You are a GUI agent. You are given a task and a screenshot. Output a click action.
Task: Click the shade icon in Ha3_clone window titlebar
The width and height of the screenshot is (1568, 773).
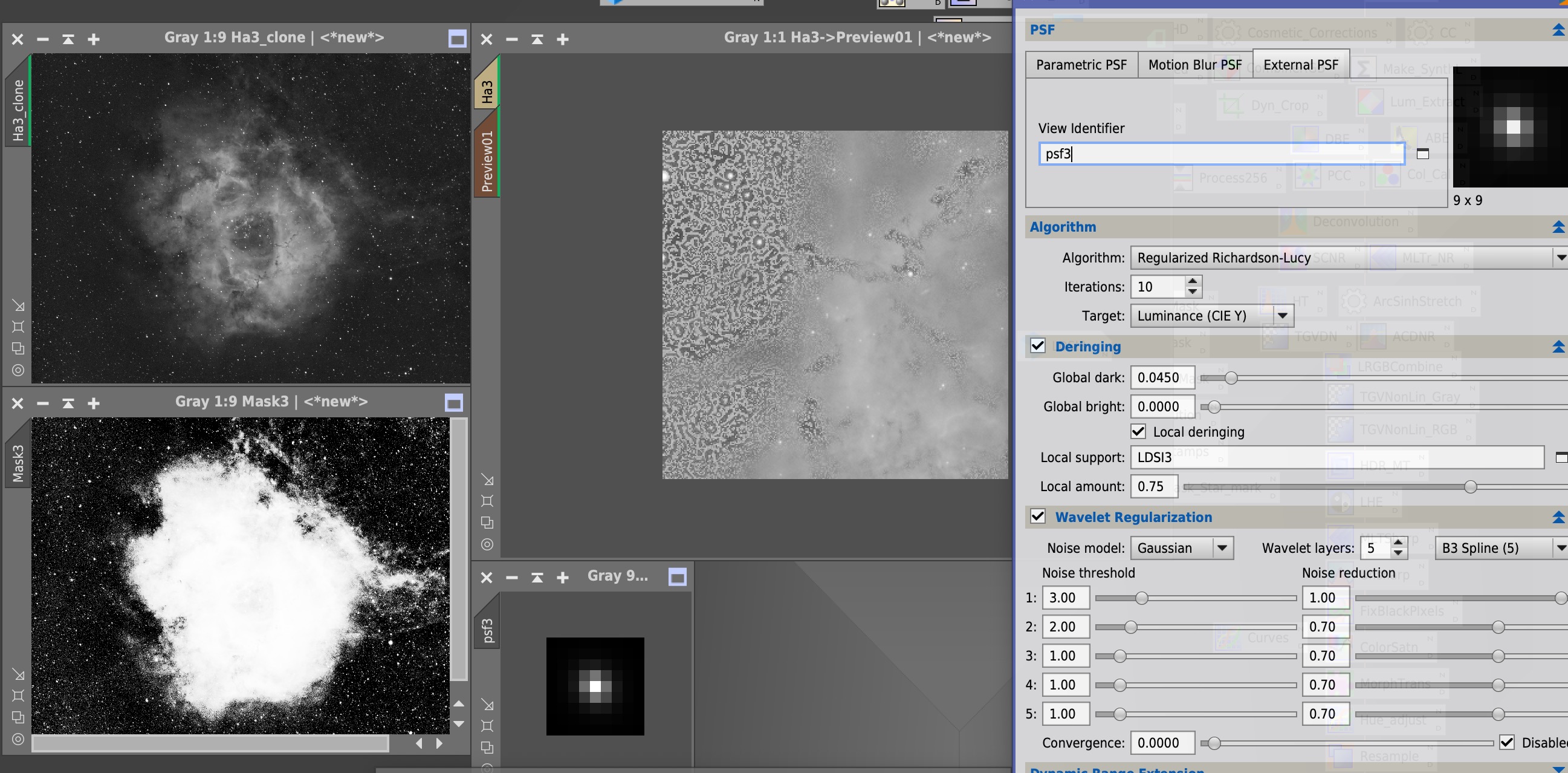pyautogui.click(x=68, y=39)
